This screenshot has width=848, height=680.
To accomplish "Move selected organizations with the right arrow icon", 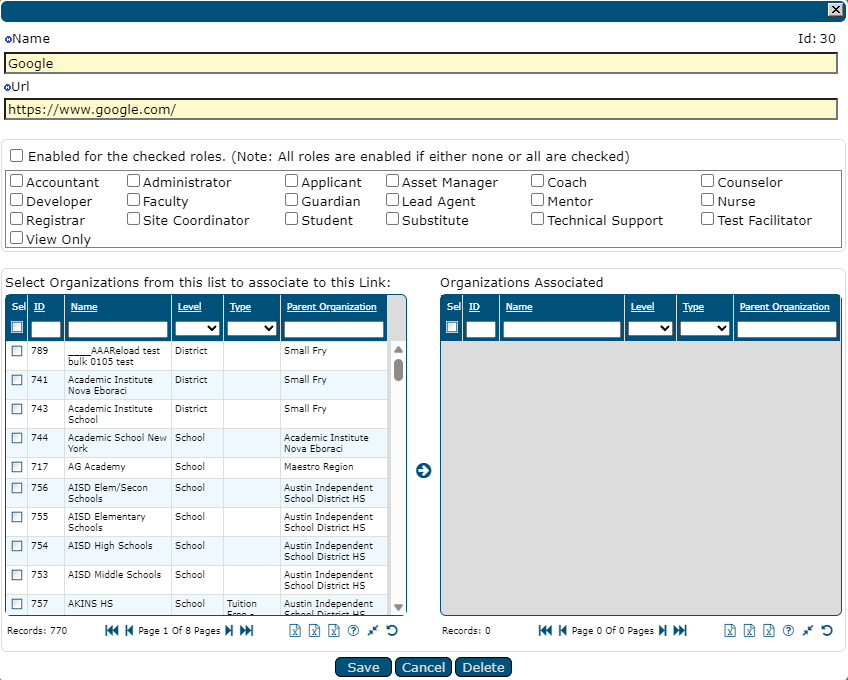I will tap(423, 470).
